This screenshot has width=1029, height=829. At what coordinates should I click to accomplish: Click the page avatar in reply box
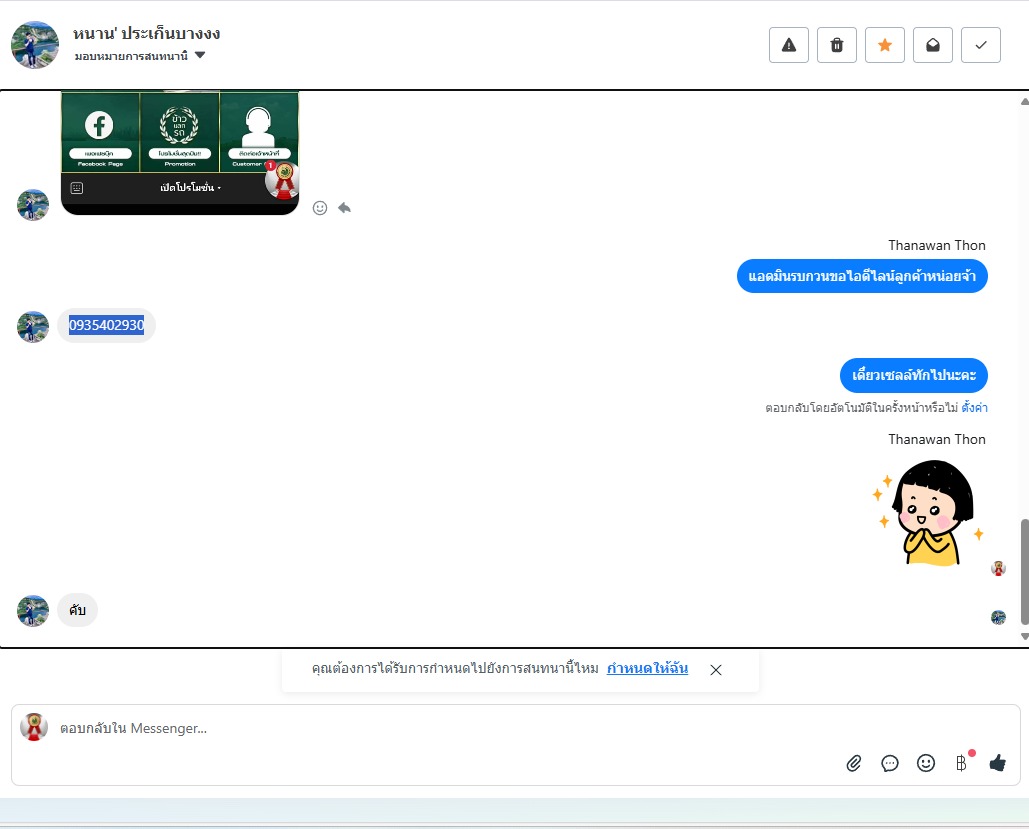pyautogui.click(x=34, y=727)
